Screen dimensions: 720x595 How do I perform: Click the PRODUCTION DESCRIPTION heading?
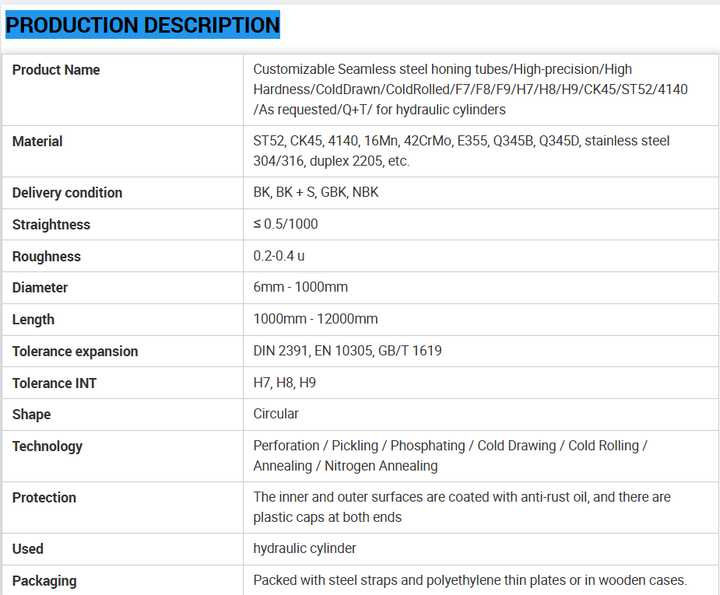pos(143,25)
